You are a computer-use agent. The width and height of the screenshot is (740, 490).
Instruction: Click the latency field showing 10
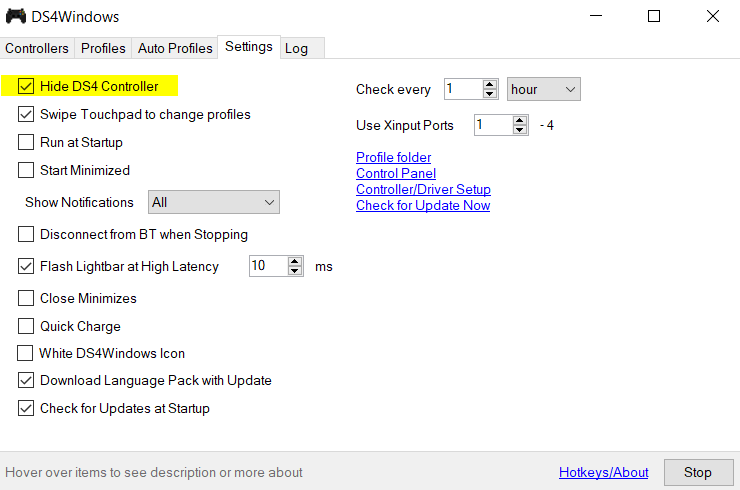[269, 266]
